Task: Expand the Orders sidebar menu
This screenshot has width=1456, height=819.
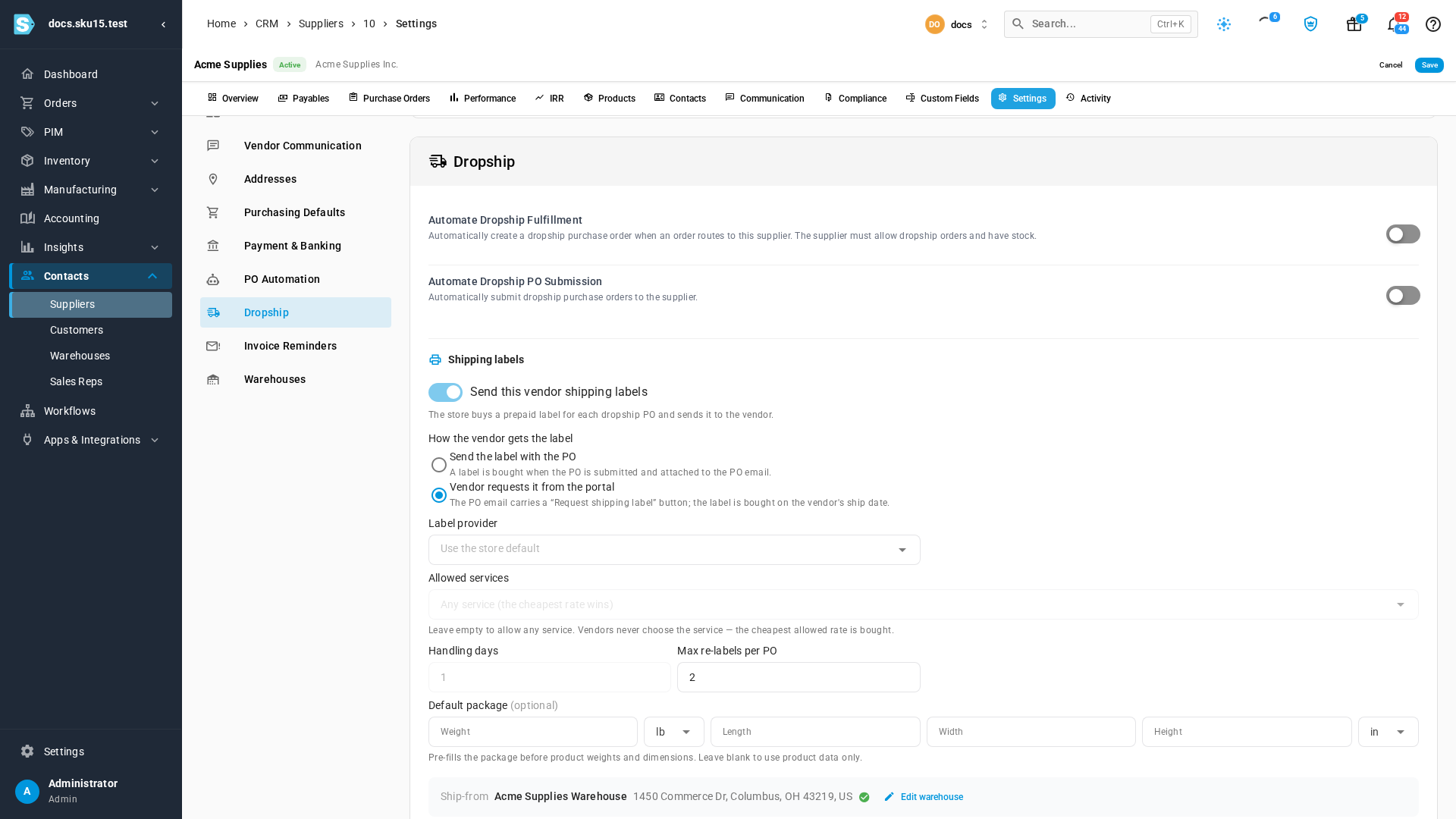Action: coord(91,103)
